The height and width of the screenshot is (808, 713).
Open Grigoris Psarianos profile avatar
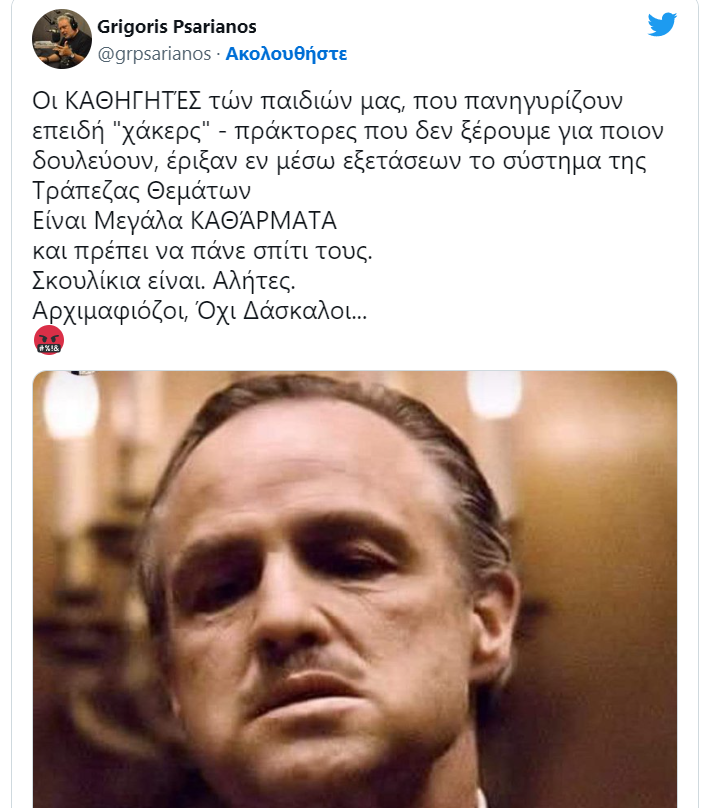[x=62, y=39]
